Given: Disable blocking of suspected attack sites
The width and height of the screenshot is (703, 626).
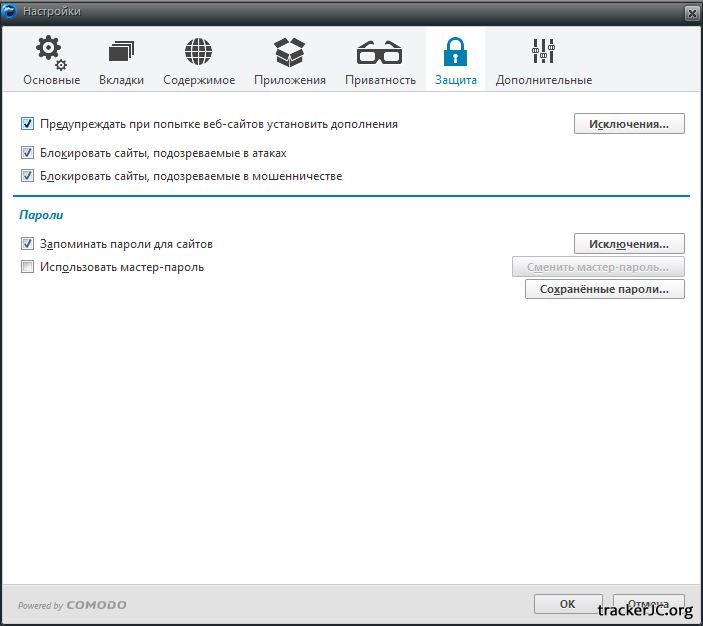Looking at the screenshot, I should pos(28,153).
